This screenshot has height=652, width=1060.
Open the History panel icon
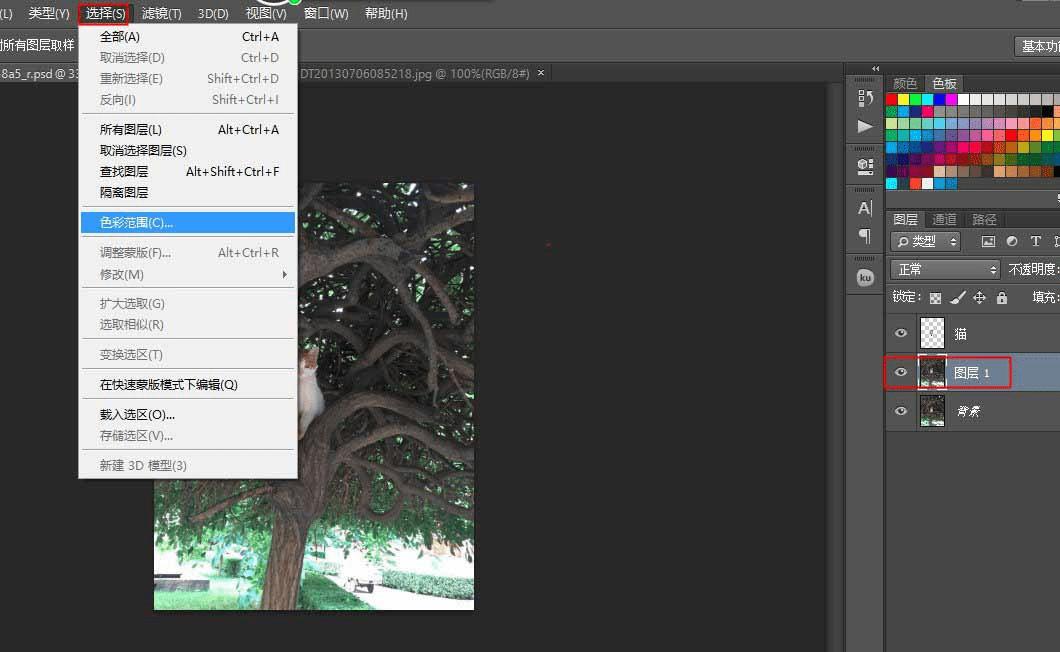pos(865,99)
